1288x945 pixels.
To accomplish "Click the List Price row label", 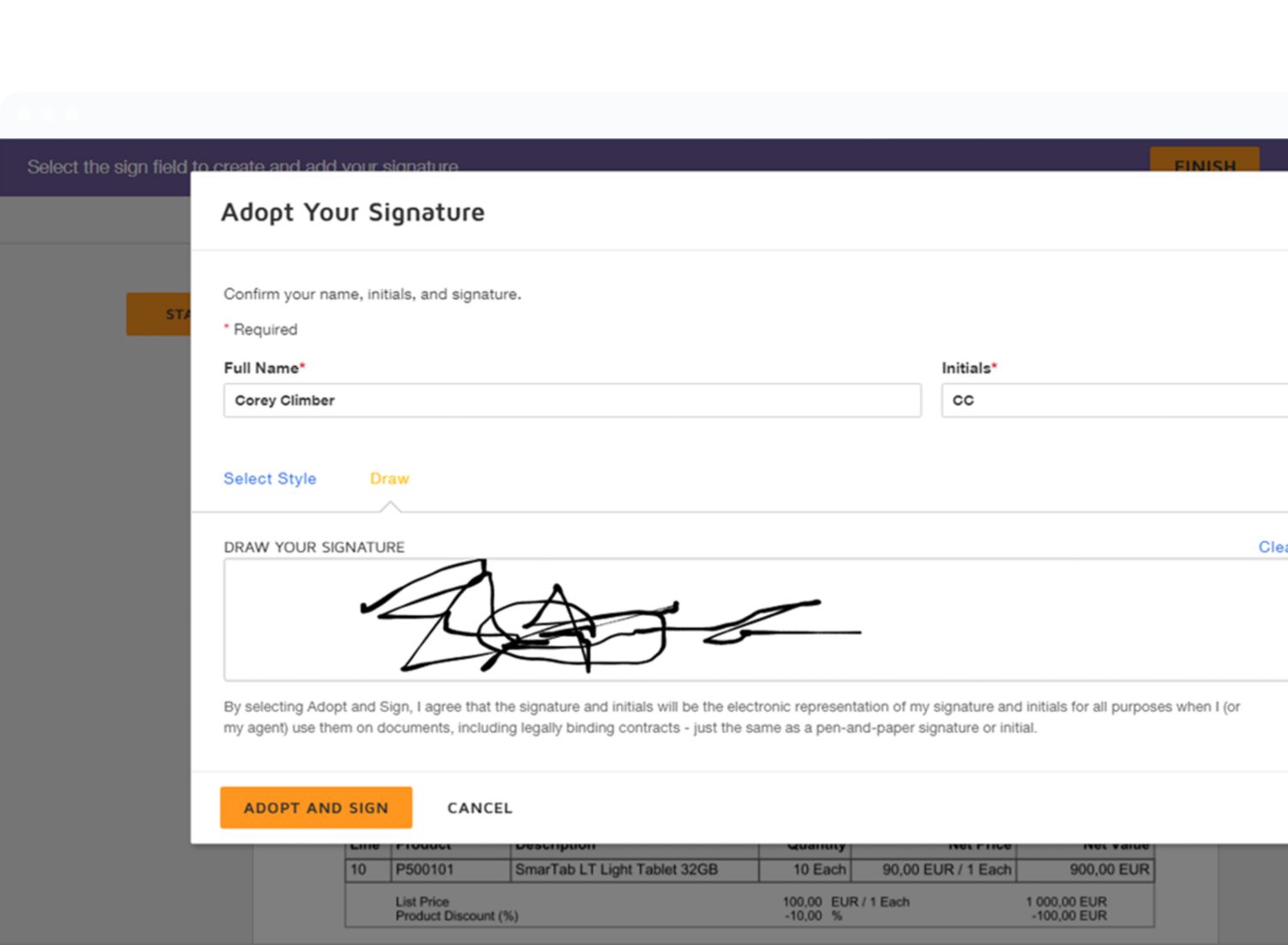I will tap(422, 901).
